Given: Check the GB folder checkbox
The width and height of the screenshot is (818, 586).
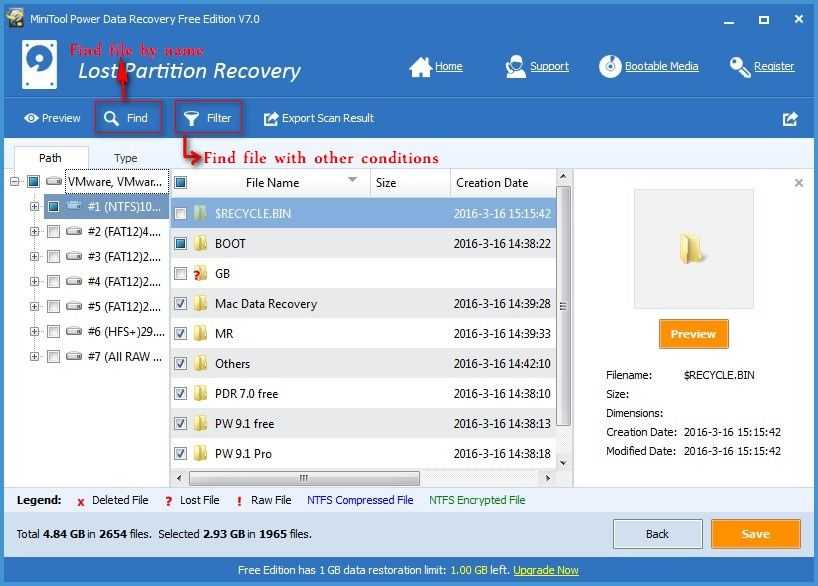Looking at the screenshot, I should tap(181, 273).
